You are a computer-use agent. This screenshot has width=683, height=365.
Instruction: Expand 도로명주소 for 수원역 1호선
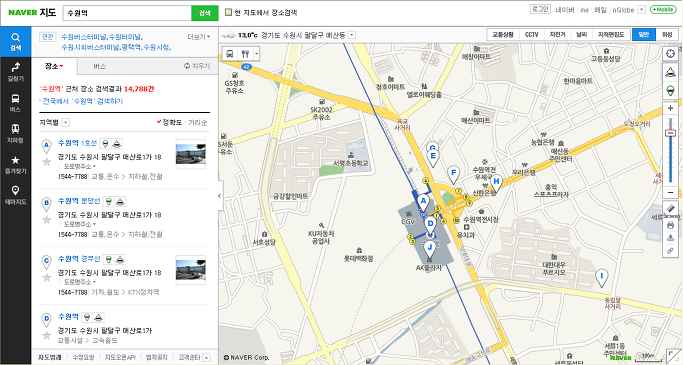[80, 166]
